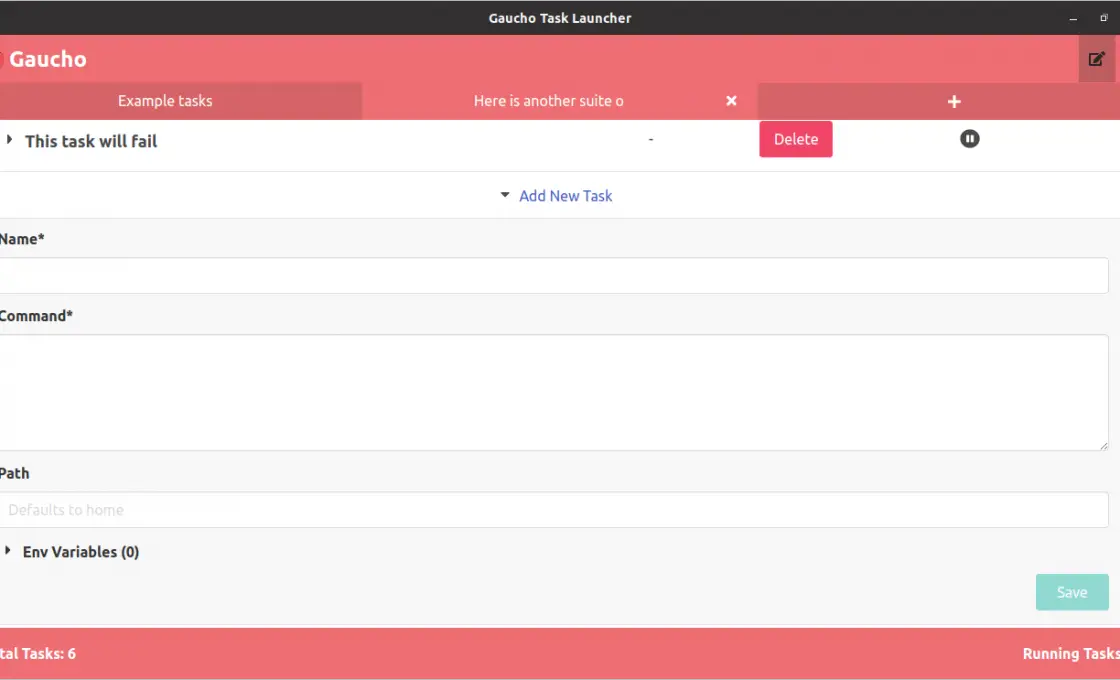
Task: Click the edit pencil icon in header
Action: click(x=1096, y=59)
